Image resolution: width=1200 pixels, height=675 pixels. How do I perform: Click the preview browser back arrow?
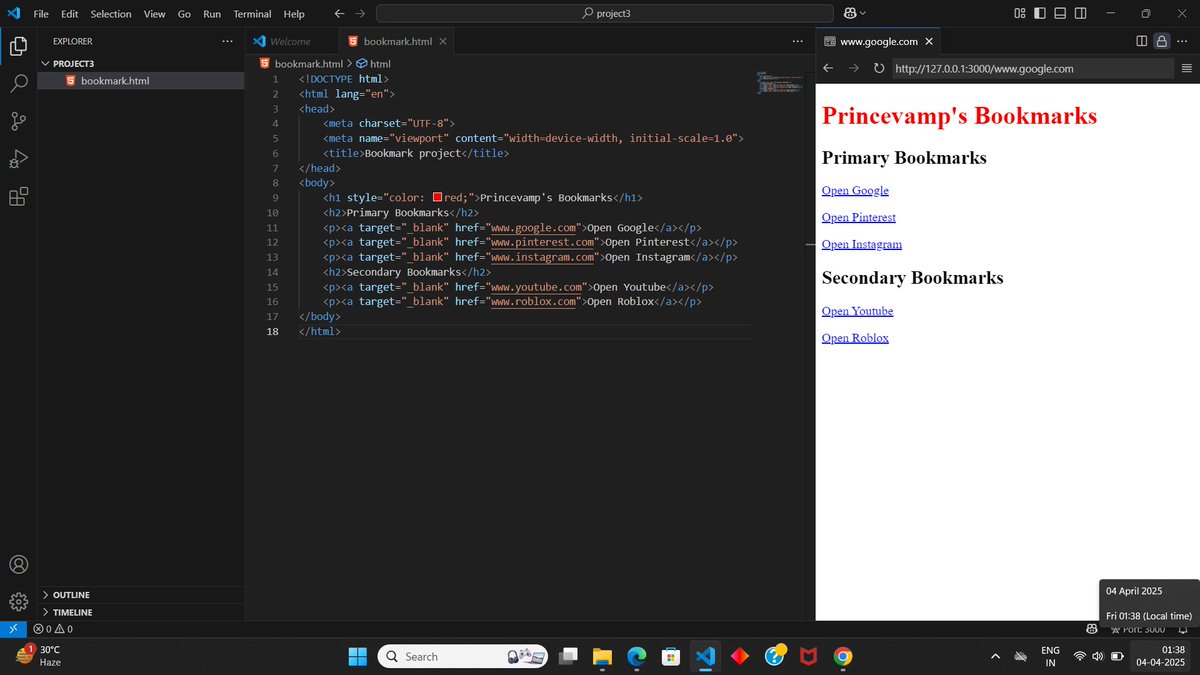tap(828, 68)
